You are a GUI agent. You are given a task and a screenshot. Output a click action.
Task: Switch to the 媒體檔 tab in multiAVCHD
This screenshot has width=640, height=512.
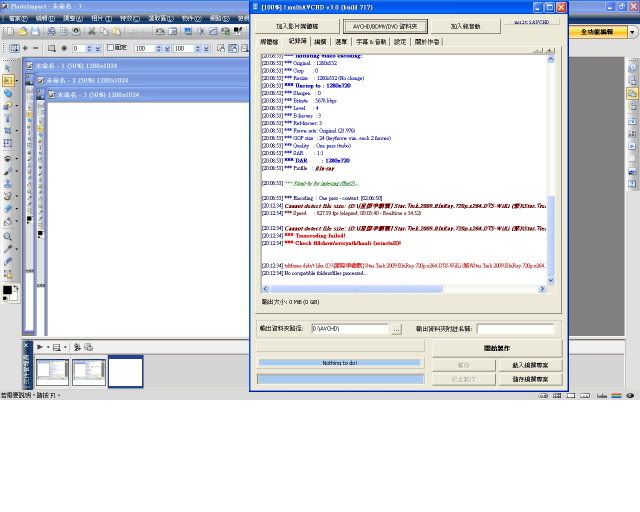269,42
